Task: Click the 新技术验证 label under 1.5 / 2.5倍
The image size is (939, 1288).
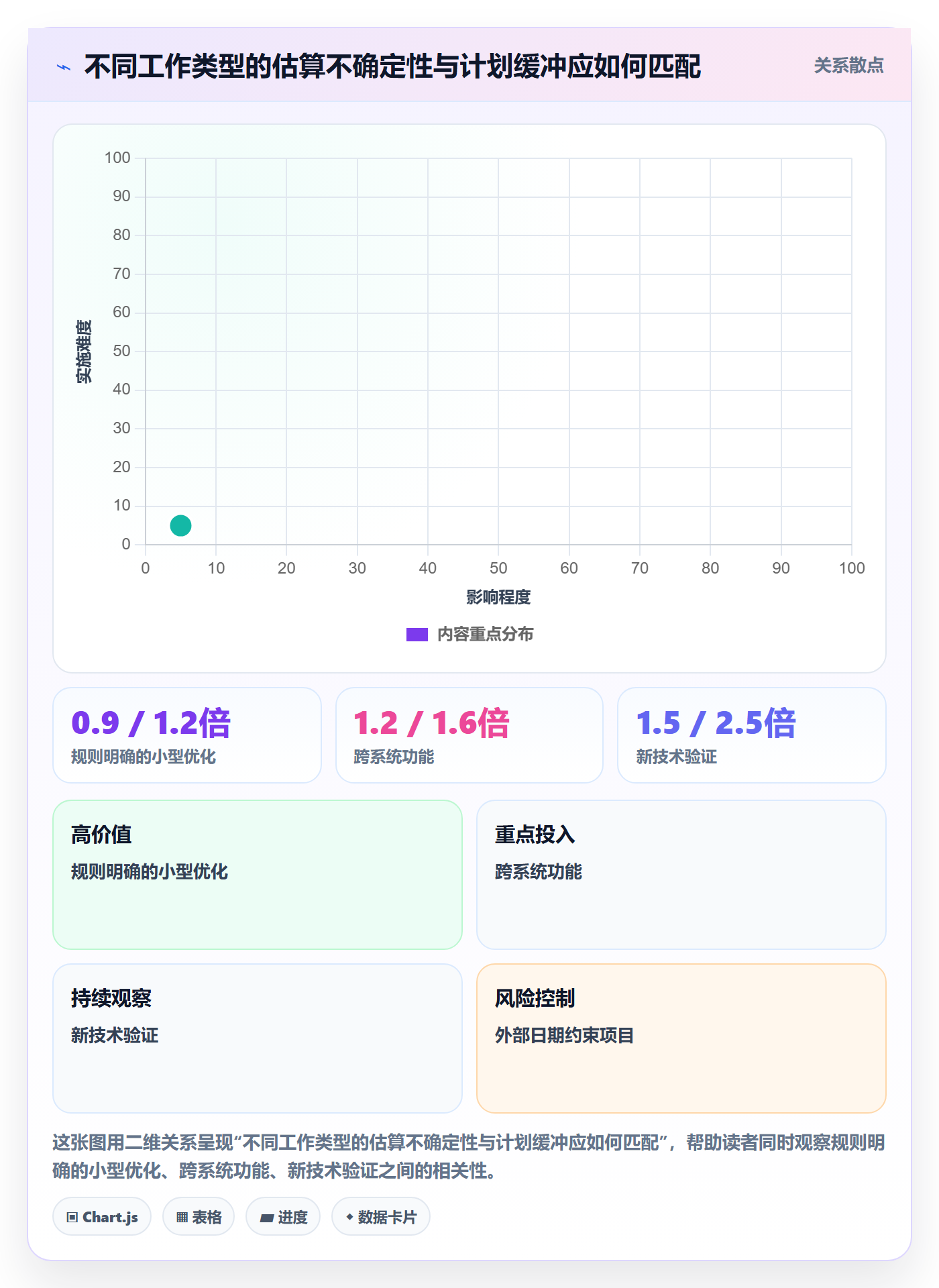Action: coord(676,757)
